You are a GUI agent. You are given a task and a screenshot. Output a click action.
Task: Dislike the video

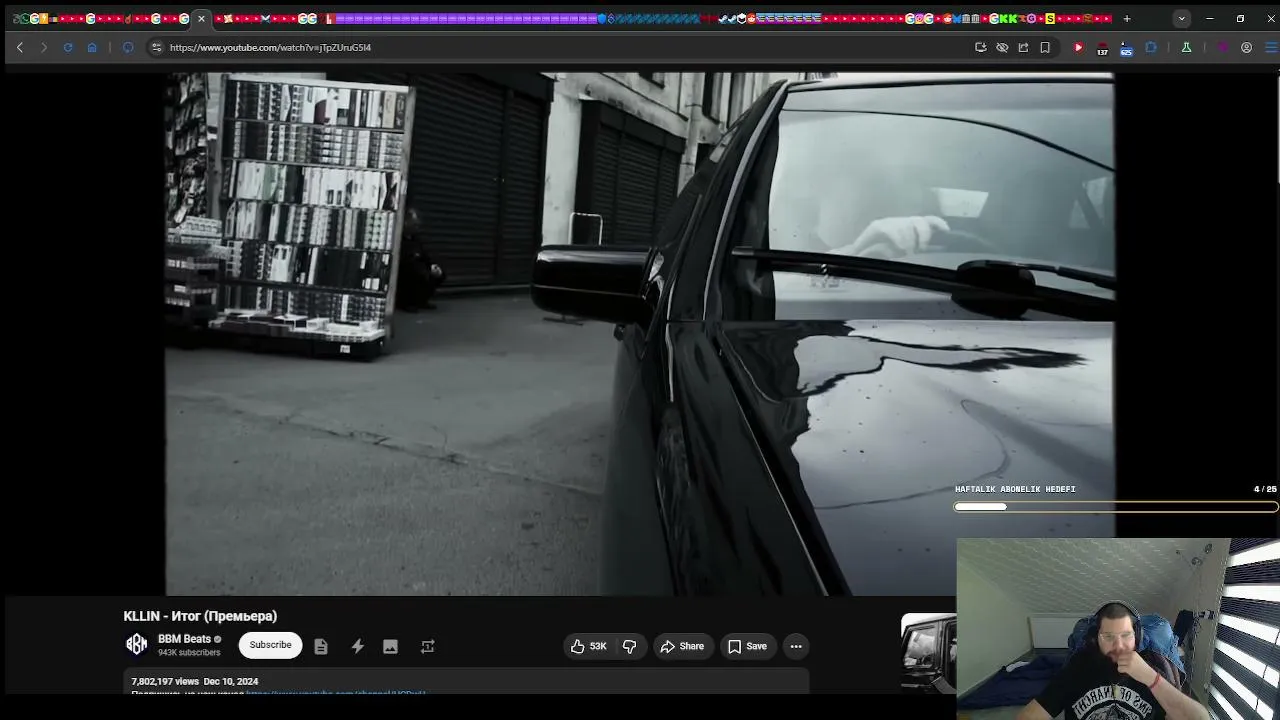pyautogui.click(x=630, y=646)
